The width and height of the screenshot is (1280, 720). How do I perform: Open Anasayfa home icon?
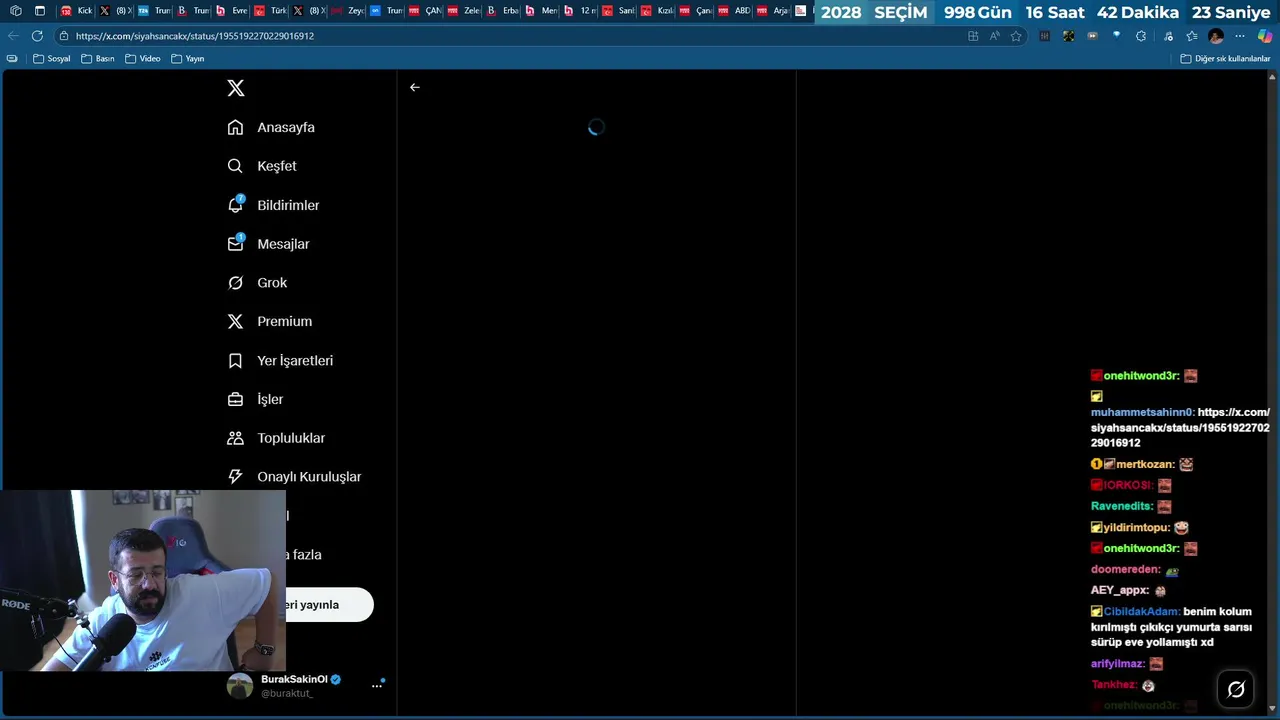[235, 127]
